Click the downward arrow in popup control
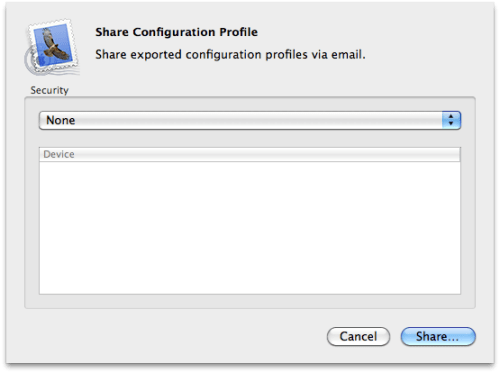Image resolution: width=500 pixels, height=373 pixels. click(x=451, y=124)
